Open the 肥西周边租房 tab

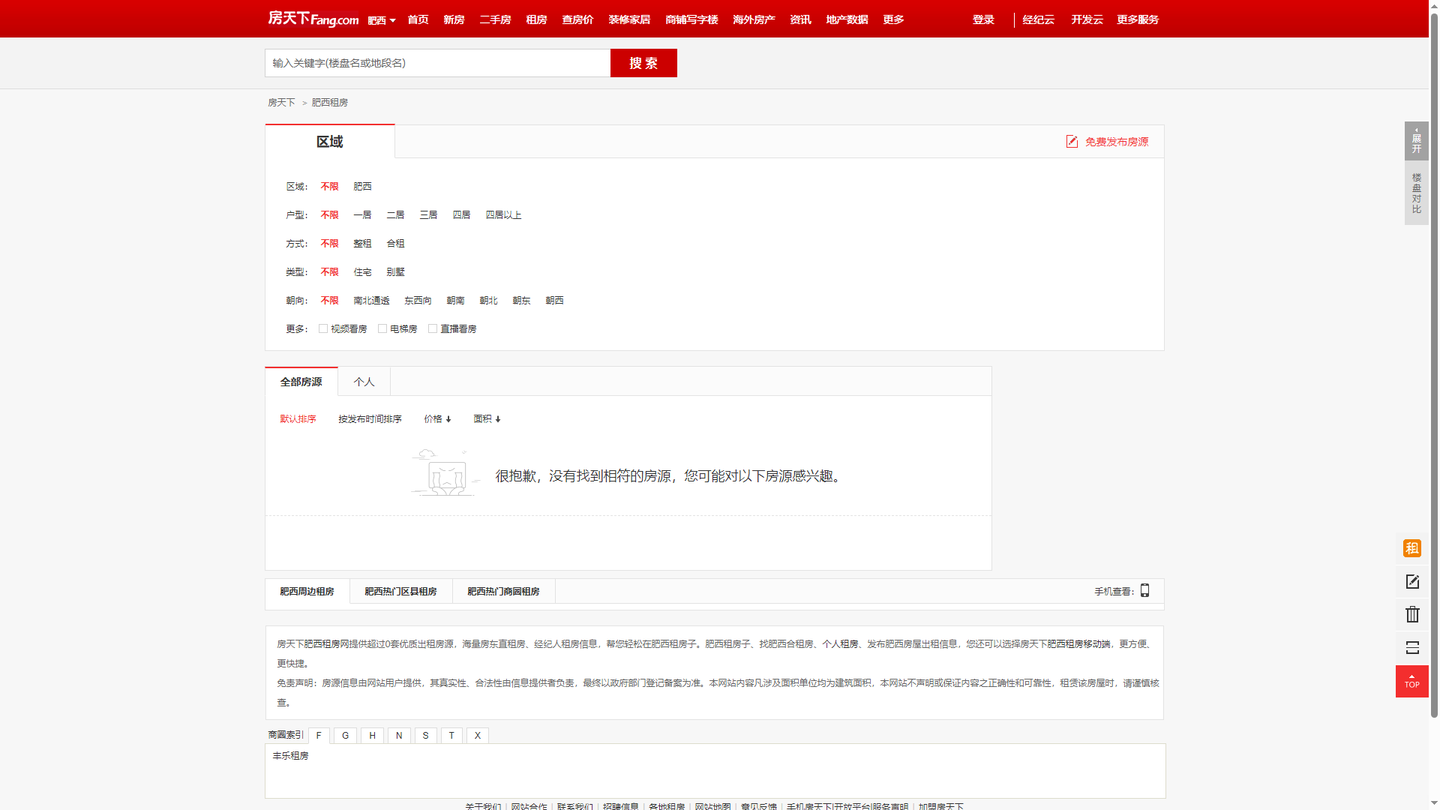click(x=307, y=592)
